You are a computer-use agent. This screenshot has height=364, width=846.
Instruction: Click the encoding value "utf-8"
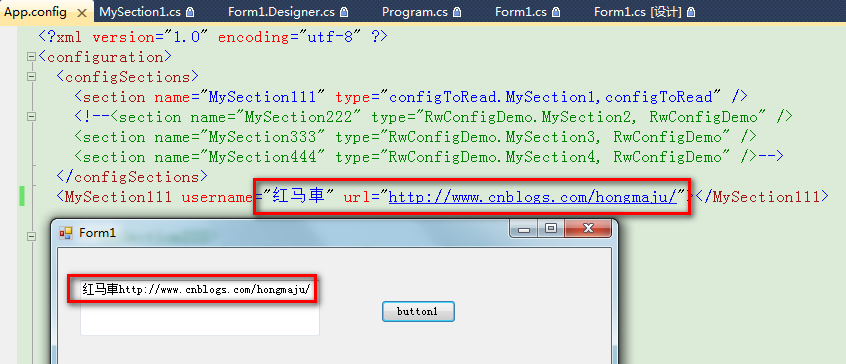pos(330,37)
